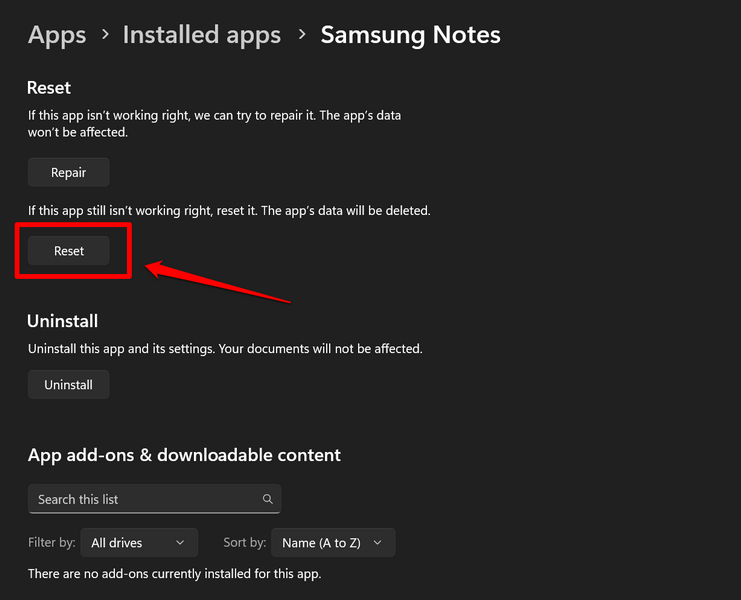This screenshot has height=600, width=741.
Task: Click the arrow inside the All drives dropdown
Action: tap(180, 543)
